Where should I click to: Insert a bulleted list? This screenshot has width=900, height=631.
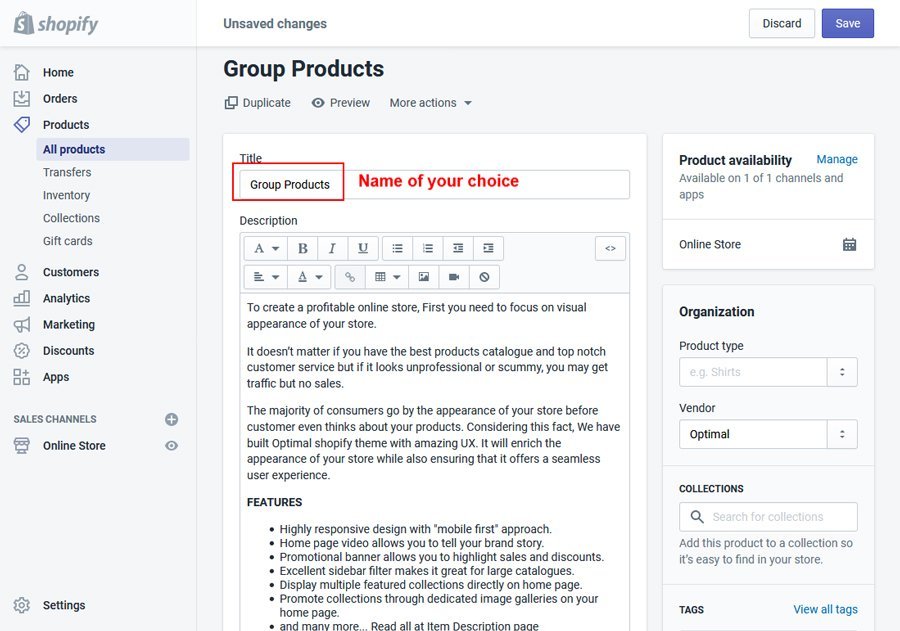(397, 248)
